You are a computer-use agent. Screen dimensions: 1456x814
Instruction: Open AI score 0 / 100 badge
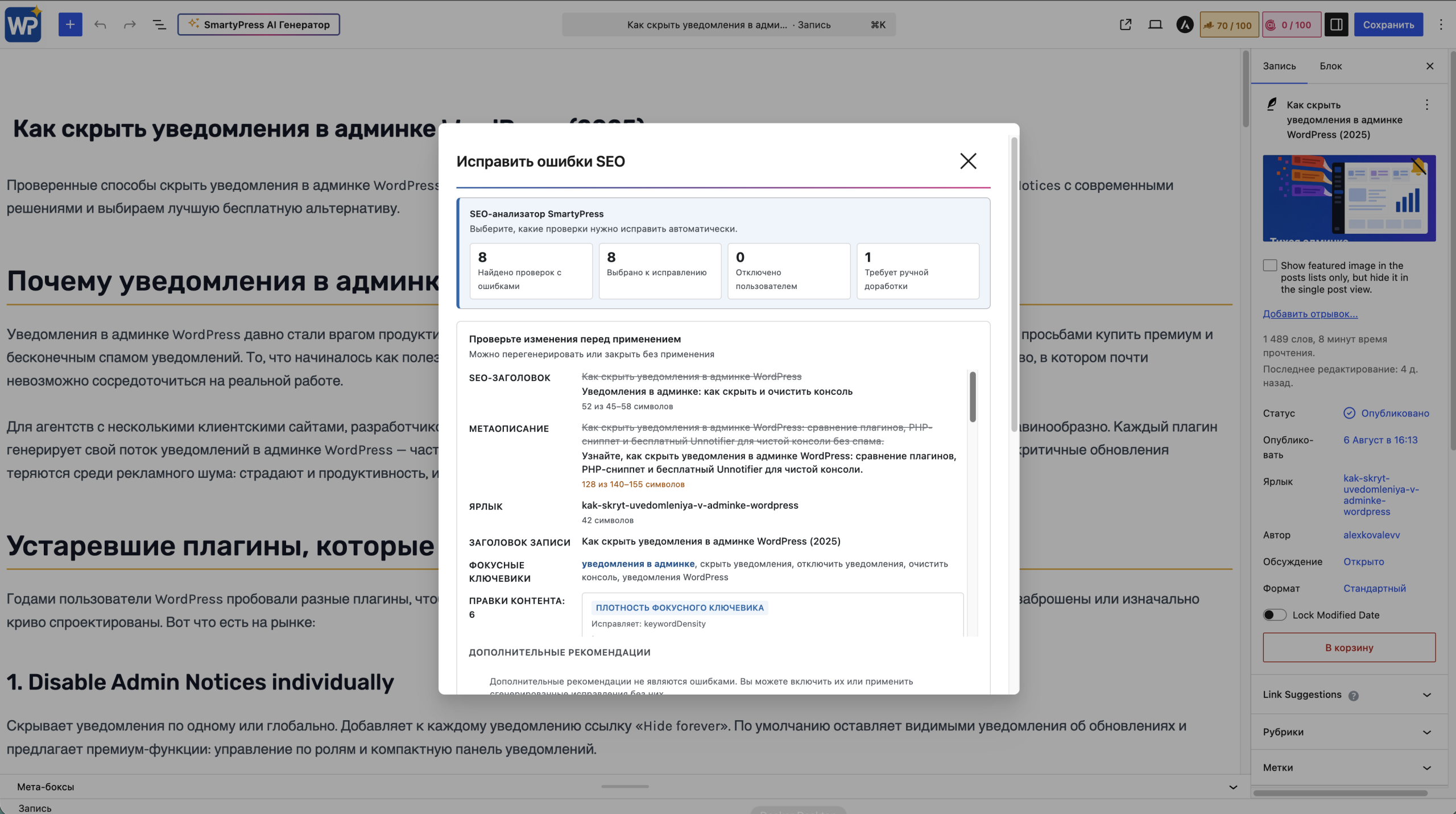[x=1291, y=24]
